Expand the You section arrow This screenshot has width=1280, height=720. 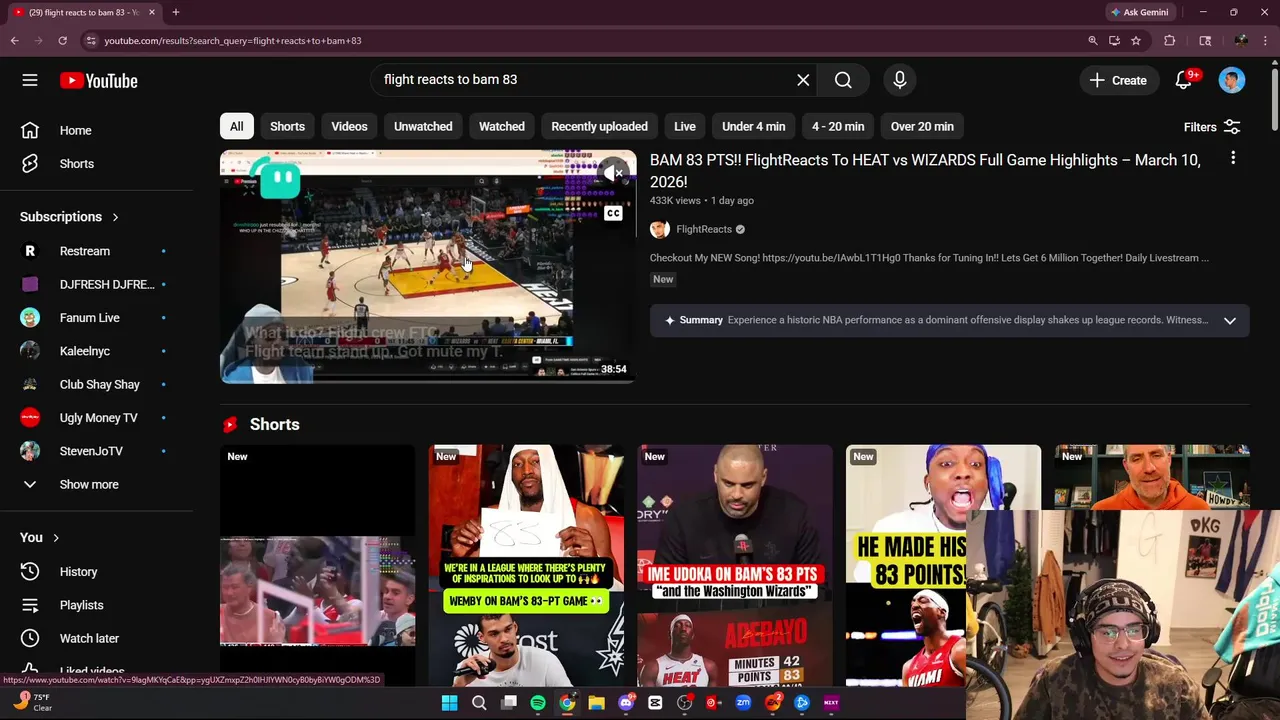56,538
